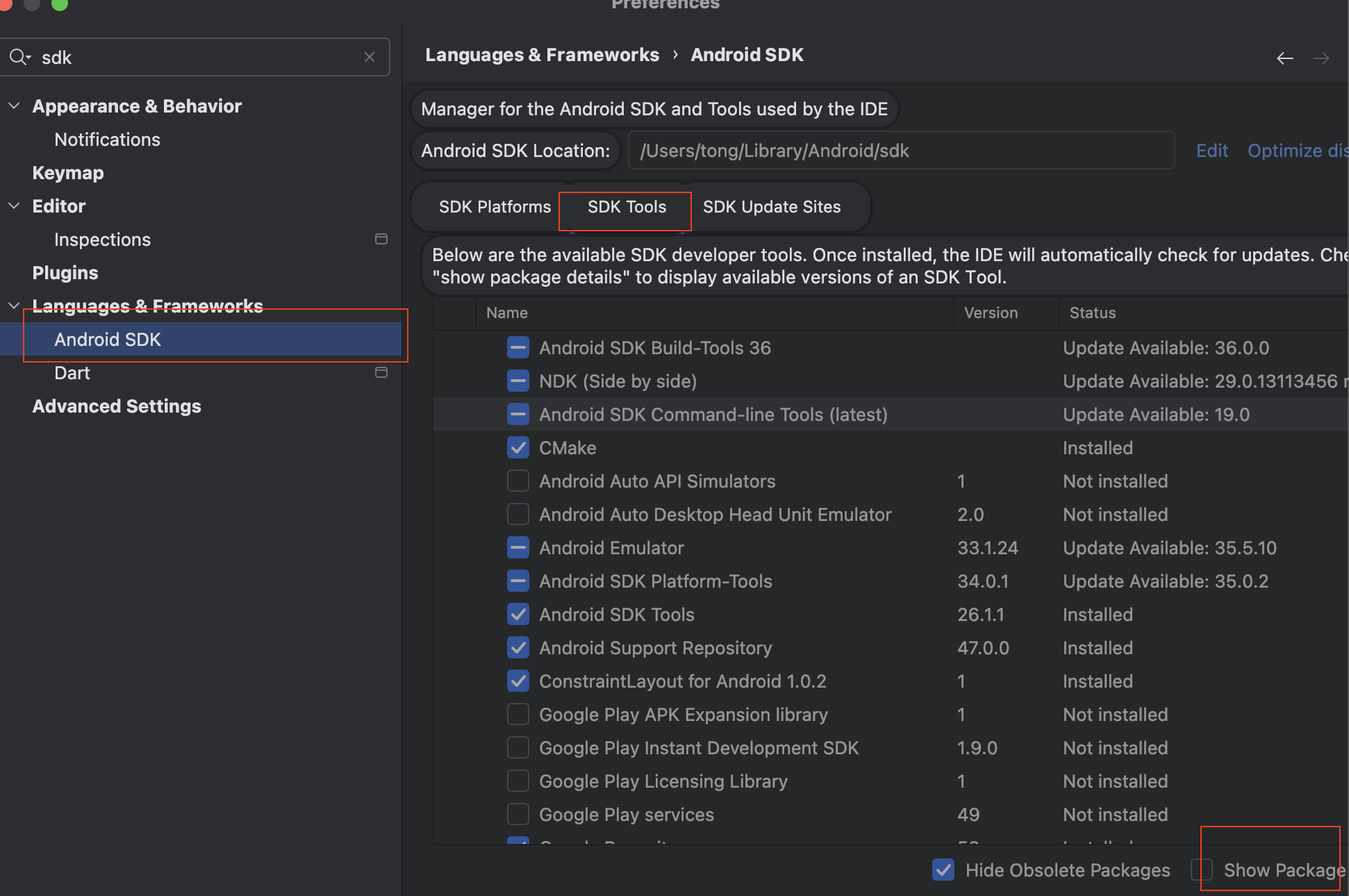
Task: Switch to the SDK Platforms tab
Action: point(495,207)
